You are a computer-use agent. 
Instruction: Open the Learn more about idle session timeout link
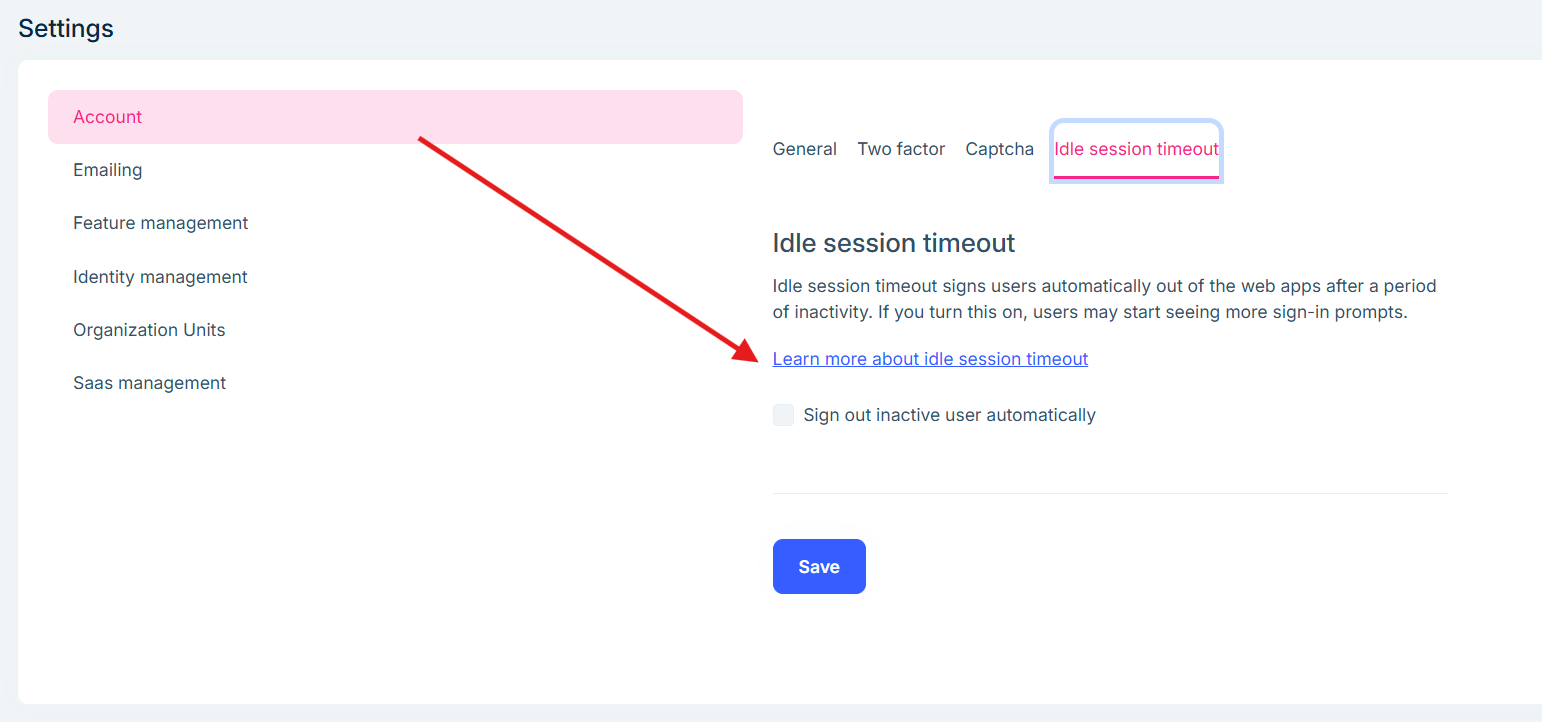930,359
